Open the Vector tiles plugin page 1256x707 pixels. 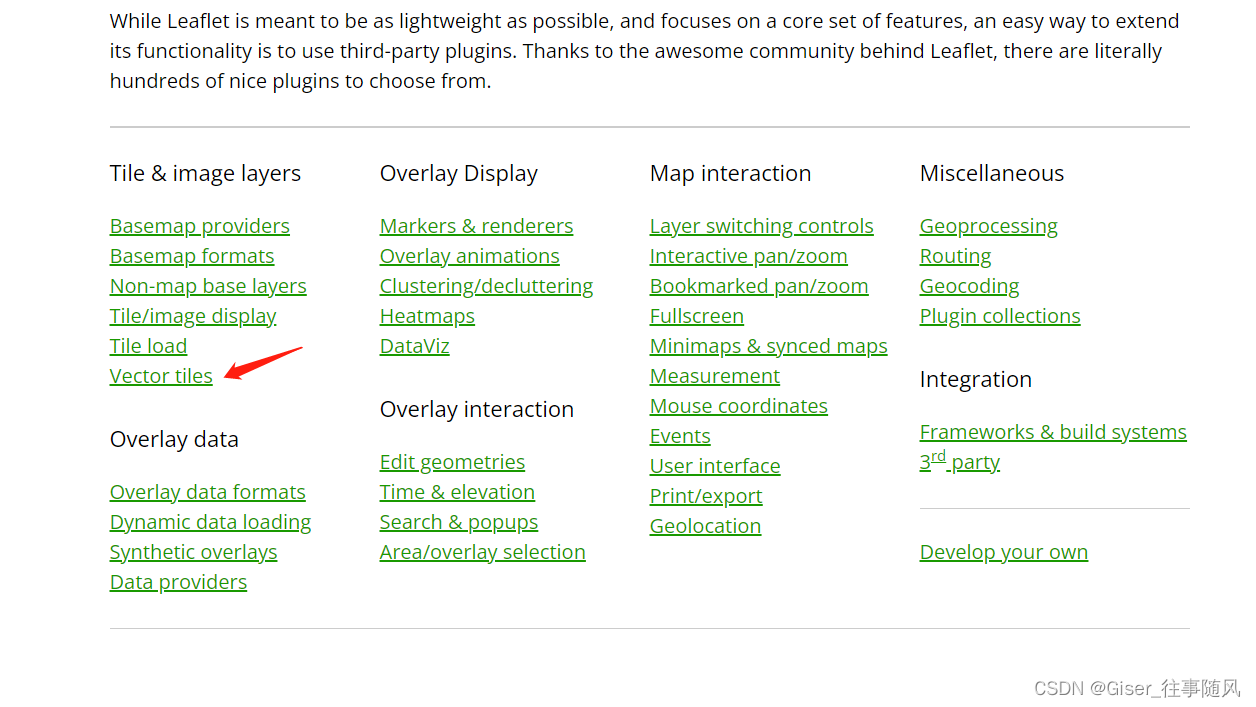point(160,376)
